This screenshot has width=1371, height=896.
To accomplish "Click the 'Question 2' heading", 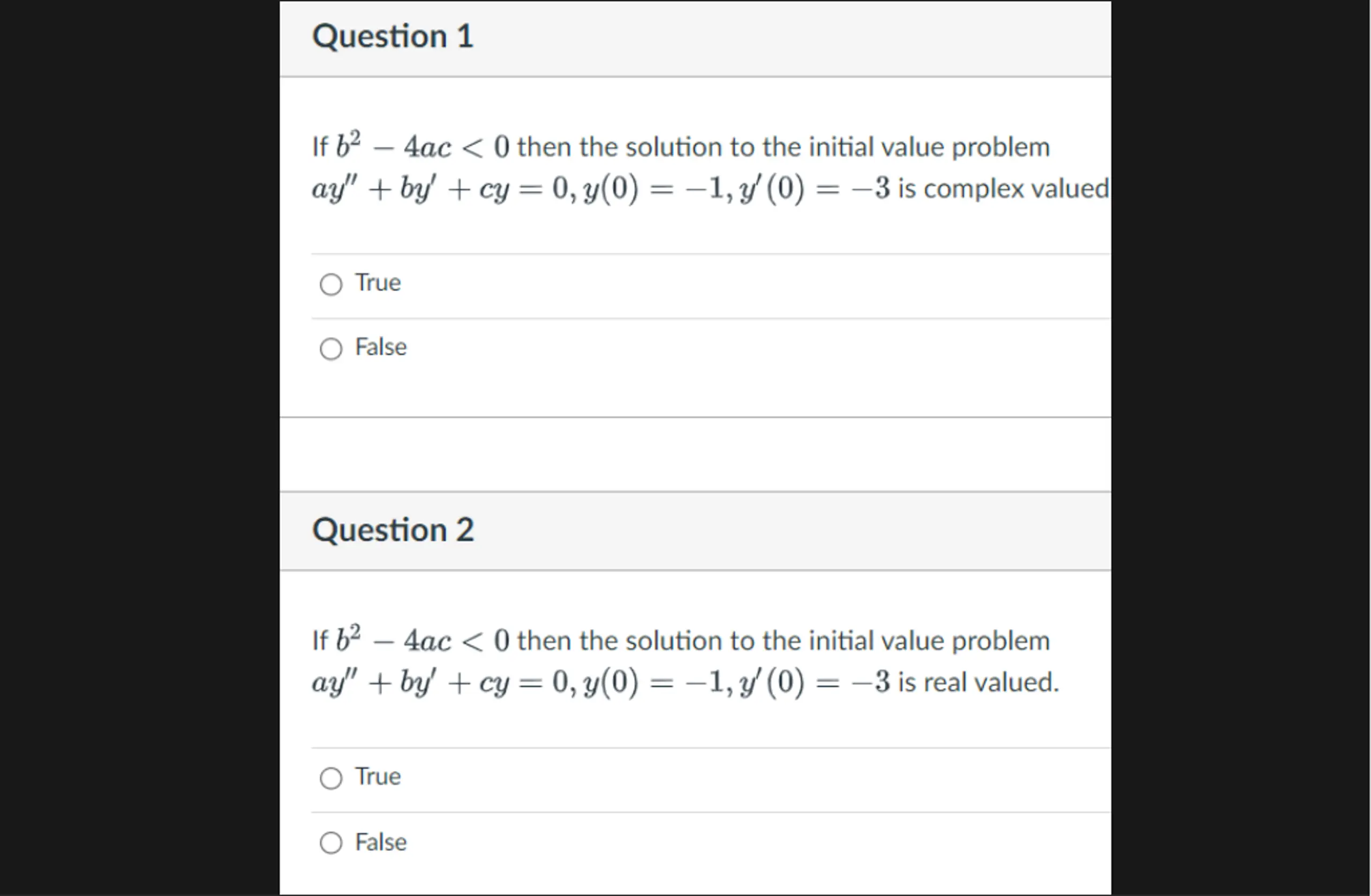I will point(393,530).
